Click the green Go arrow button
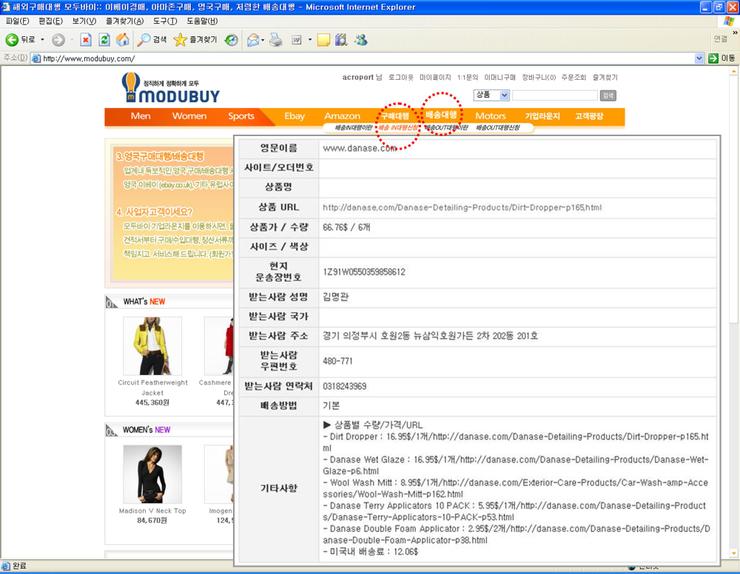Image resolution: width=740 pixels, height=574 pixels. coord(713,59)
